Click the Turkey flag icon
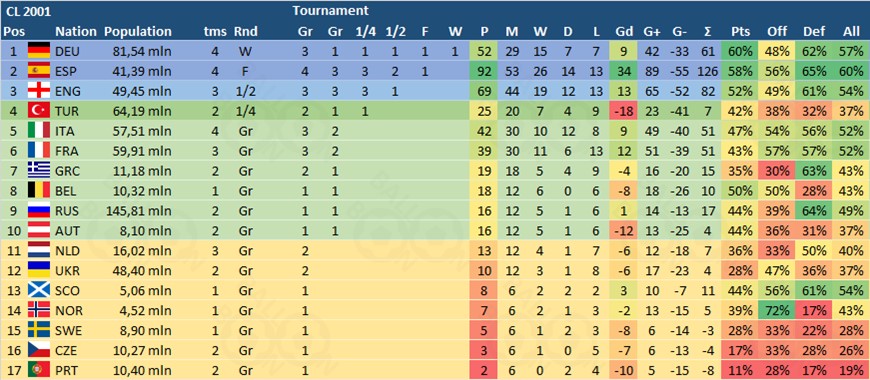 point(39,112)
